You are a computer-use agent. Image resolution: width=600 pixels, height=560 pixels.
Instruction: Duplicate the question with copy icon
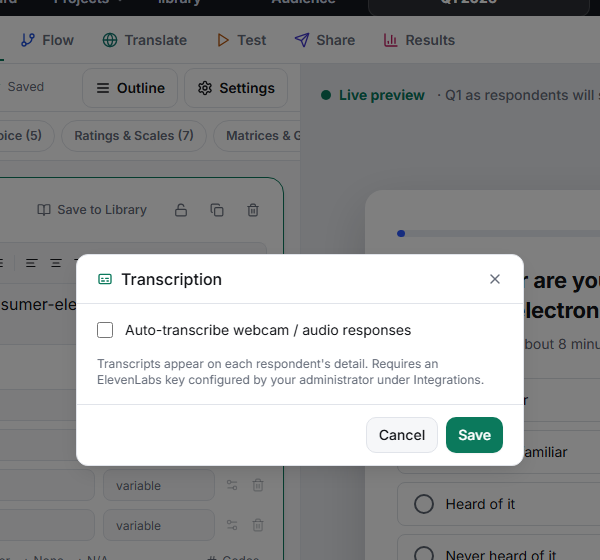pos(217,210)
